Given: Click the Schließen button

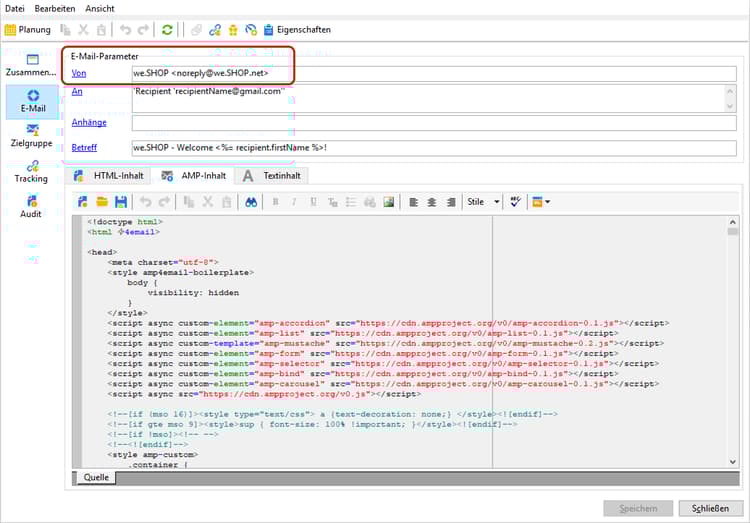Looking at the screenshot, I should click(x=710, y=508).
